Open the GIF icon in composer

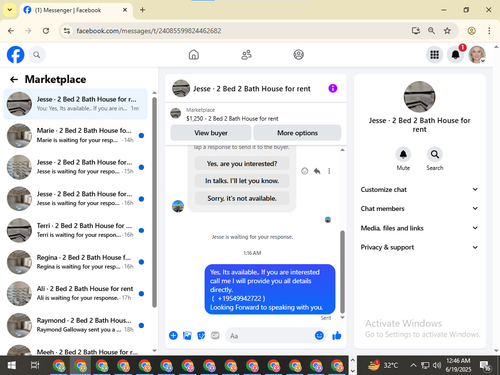pyautogui.click(x=215, y=335)
